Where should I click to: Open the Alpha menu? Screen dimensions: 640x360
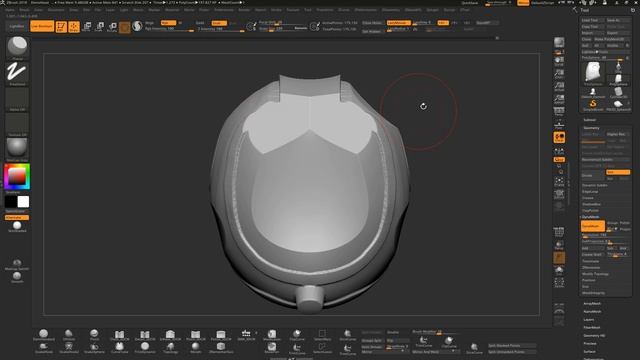click(9, 10)
